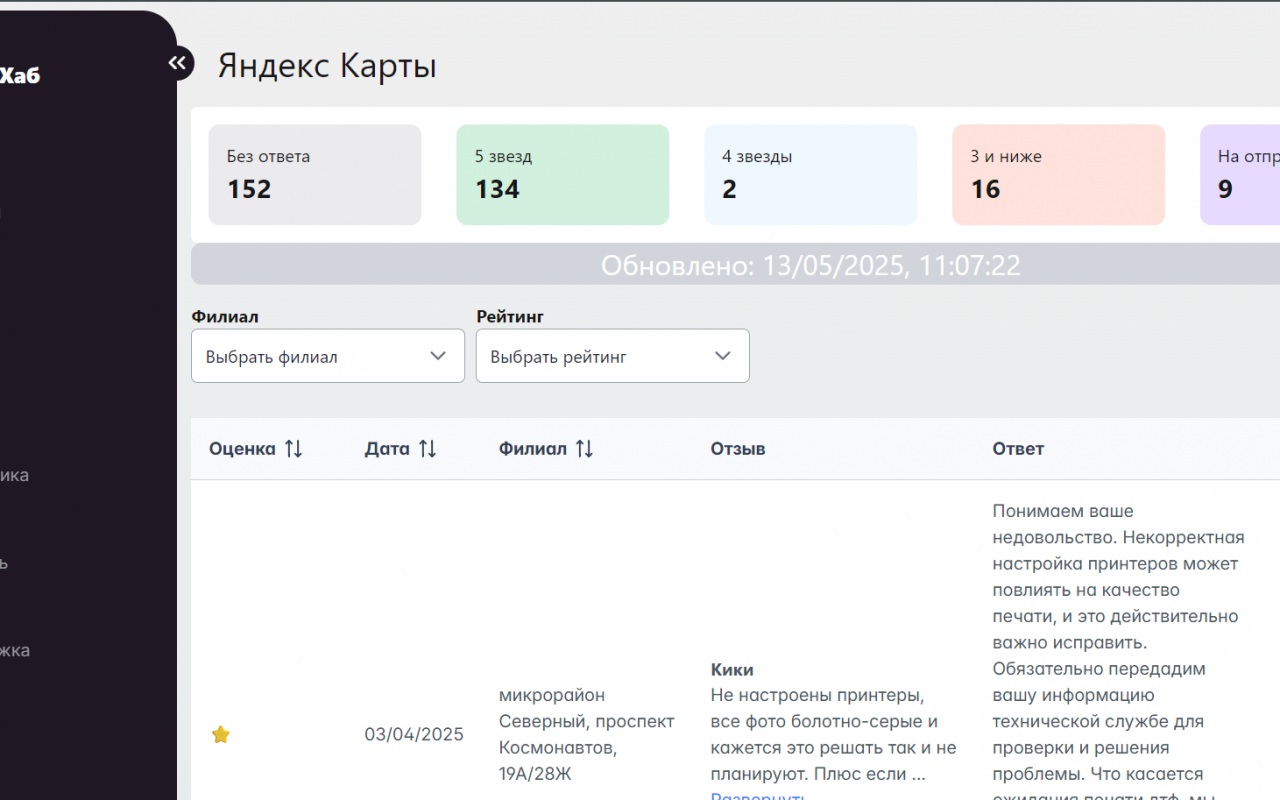This screenshot has height=800, width=1280.
Task: Click the date cell '03/04/2025'
Action: [x=414, y=735]
